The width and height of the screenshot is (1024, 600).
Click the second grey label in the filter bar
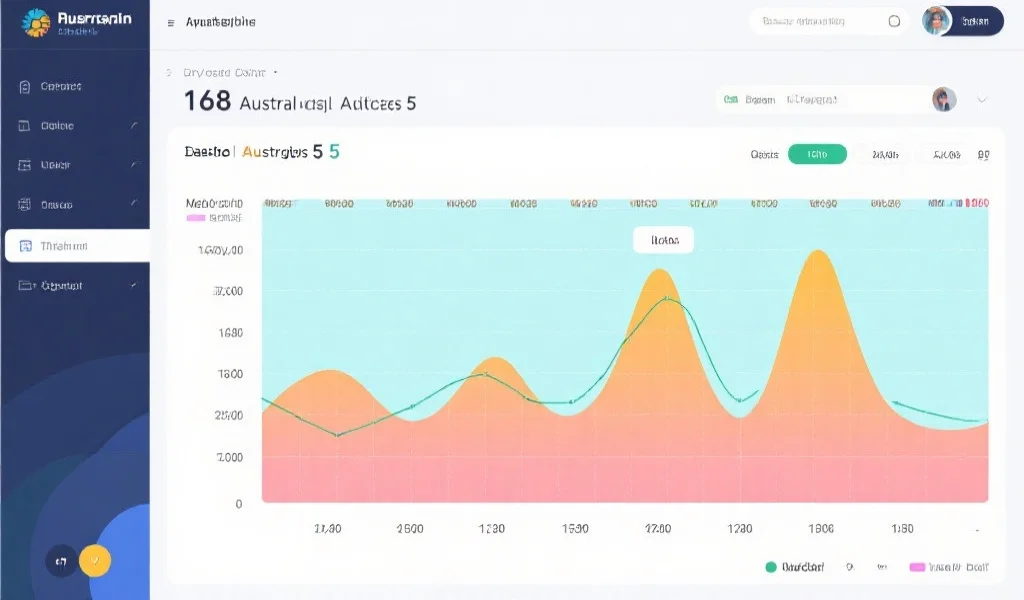point(812,100)
